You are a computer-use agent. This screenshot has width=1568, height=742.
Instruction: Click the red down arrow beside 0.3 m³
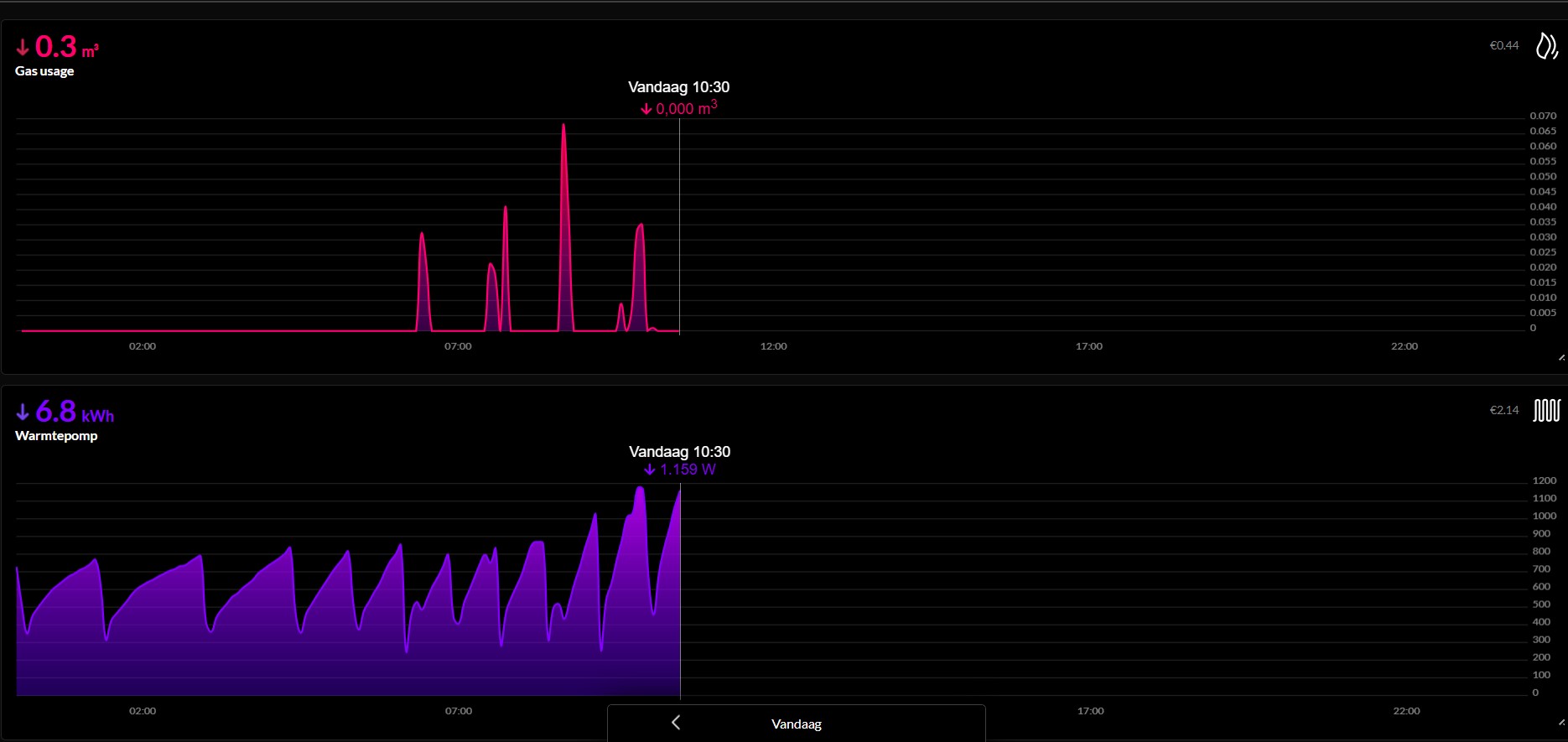(23, 48)
